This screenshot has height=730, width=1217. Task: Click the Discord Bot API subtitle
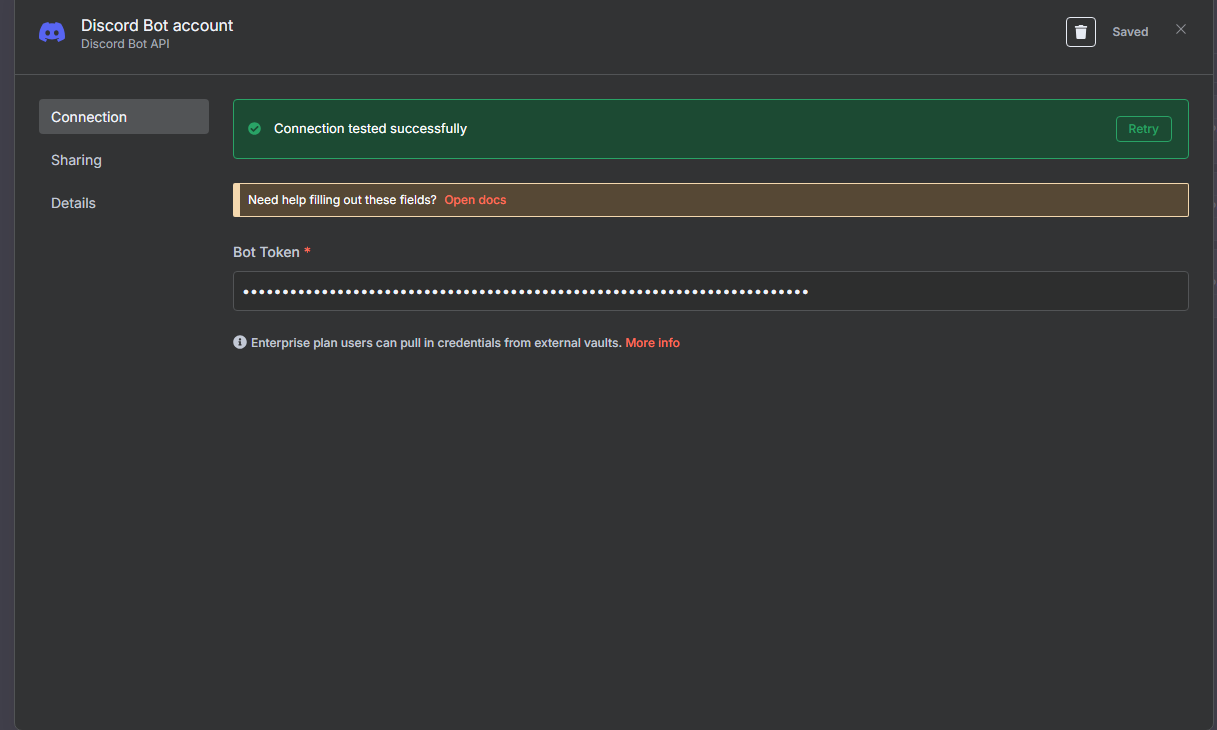(x=125, y=44)
